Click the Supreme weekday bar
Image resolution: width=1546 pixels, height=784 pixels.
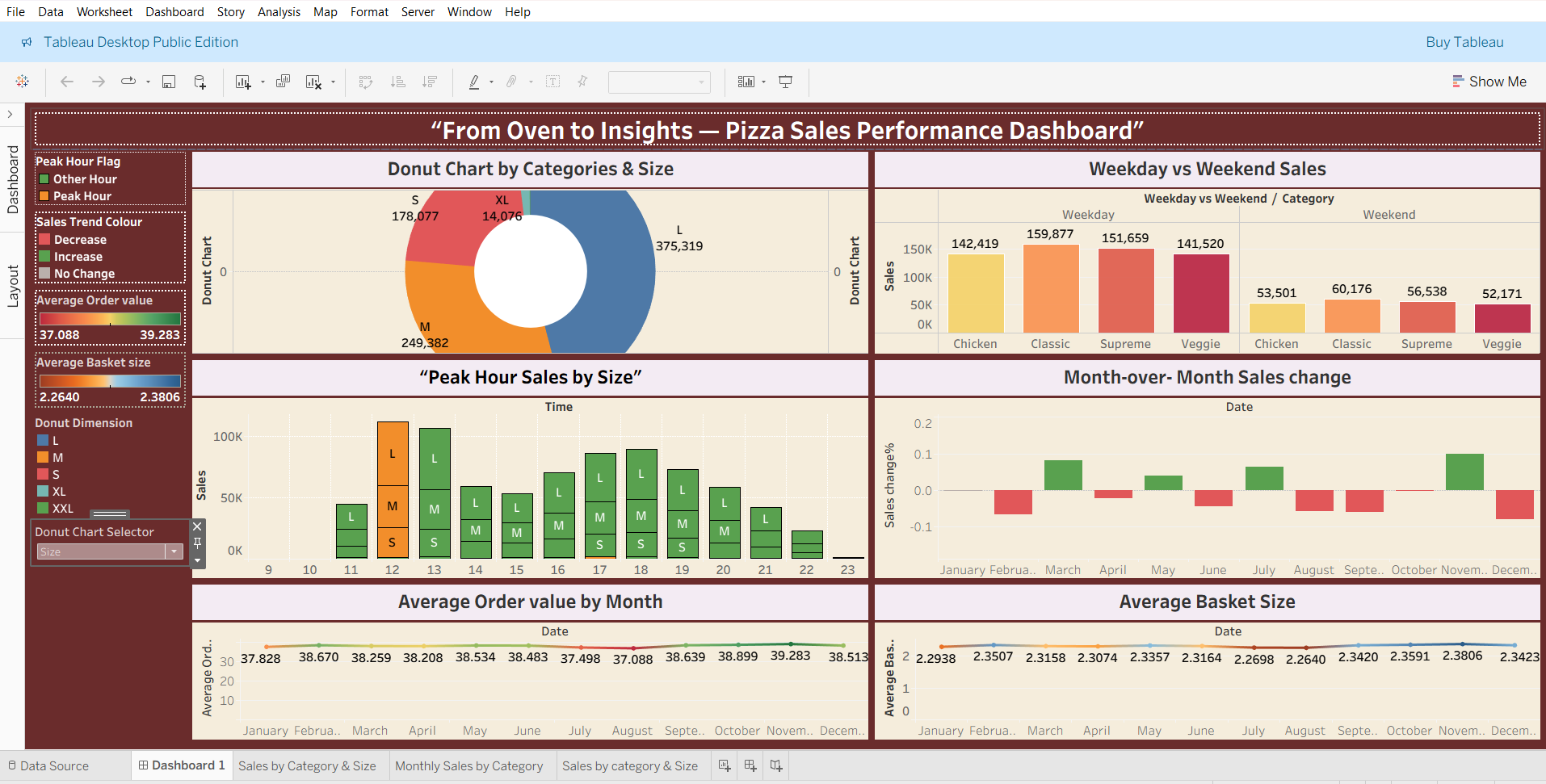click(1126, 291)
